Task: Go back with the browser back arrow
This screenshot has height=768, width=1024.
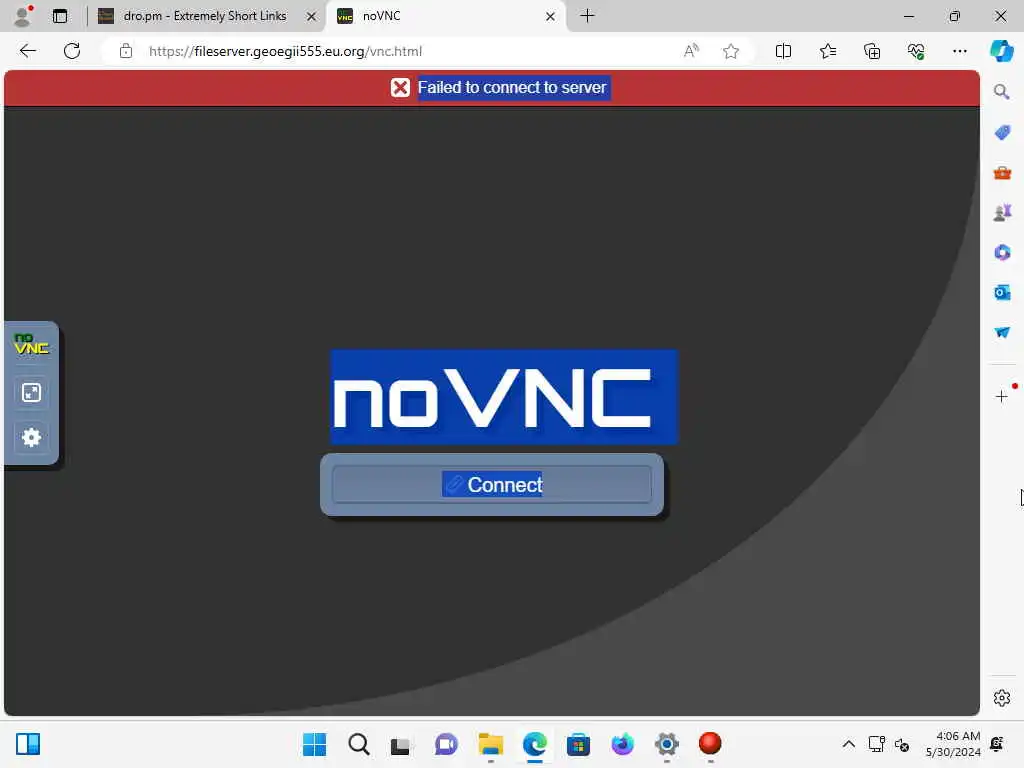Action: tap(27, 51)
